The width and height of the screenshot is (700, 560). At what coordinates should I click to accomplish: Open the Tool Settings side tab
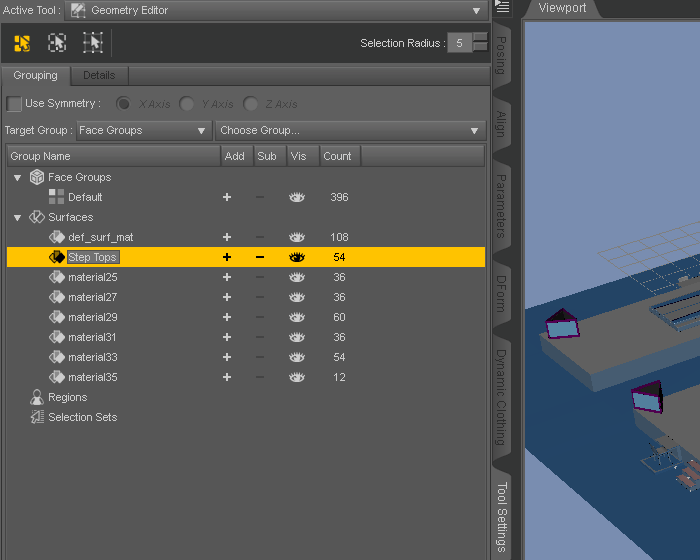pyautogui.click(x=502, y=517)
